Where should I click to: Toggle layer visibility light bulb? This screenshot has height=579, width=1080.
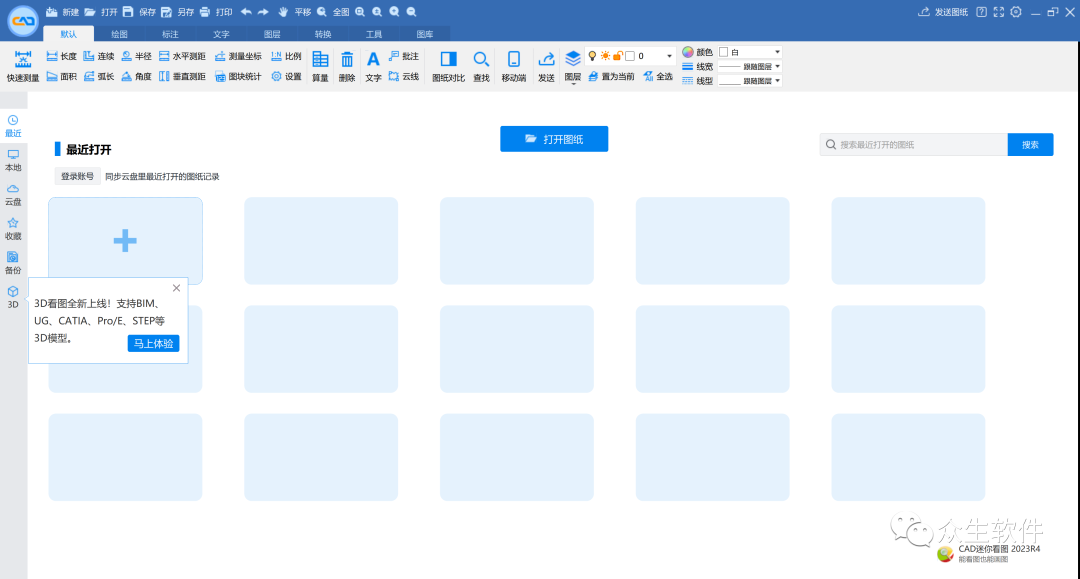pyautogui.click(x=592, y=56)
